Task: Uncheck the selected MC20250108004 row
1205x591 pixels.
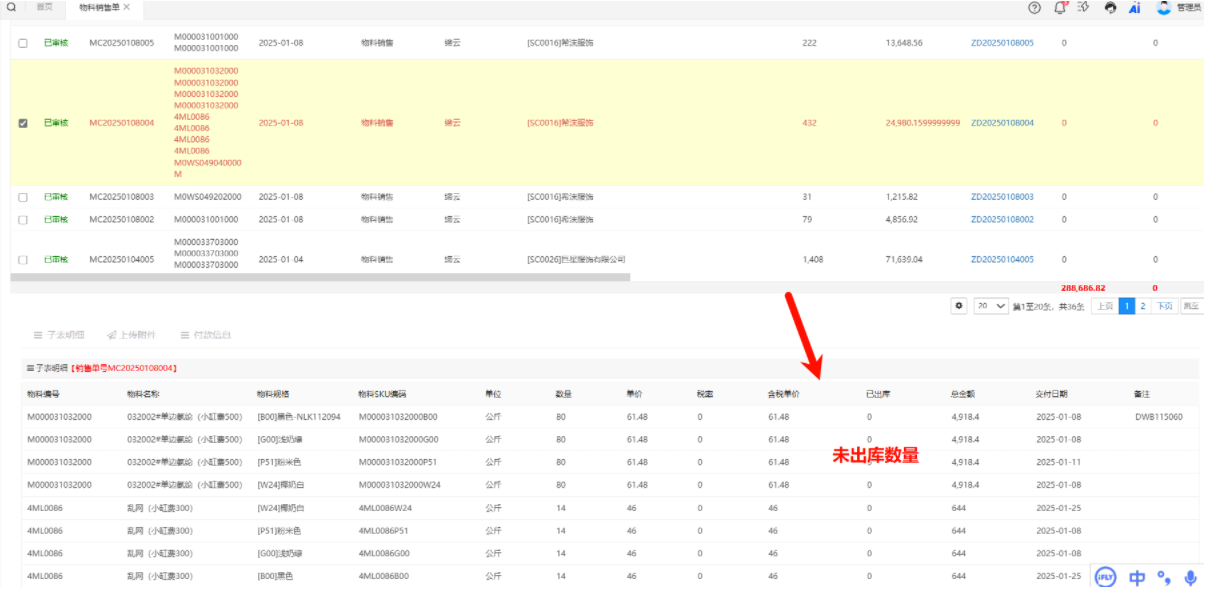Action: (23, 123)
